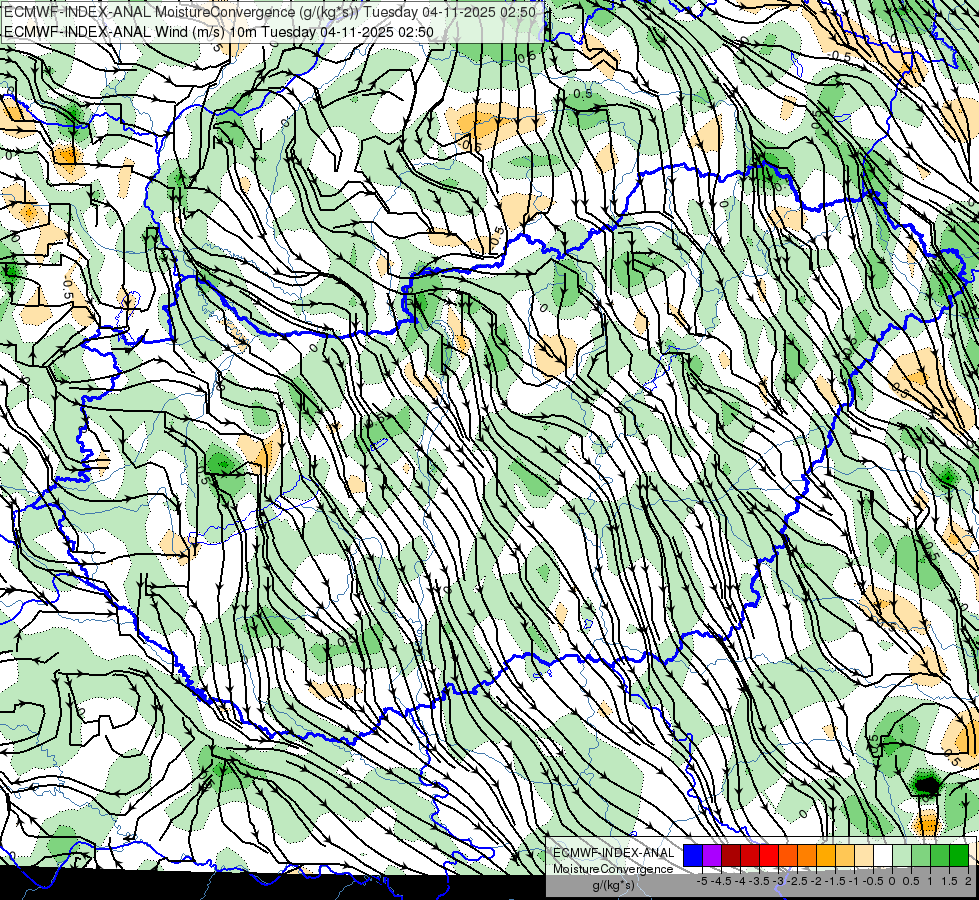Pick the orange swatch between -2.5 and -2
979x900 pixels.
807,855
